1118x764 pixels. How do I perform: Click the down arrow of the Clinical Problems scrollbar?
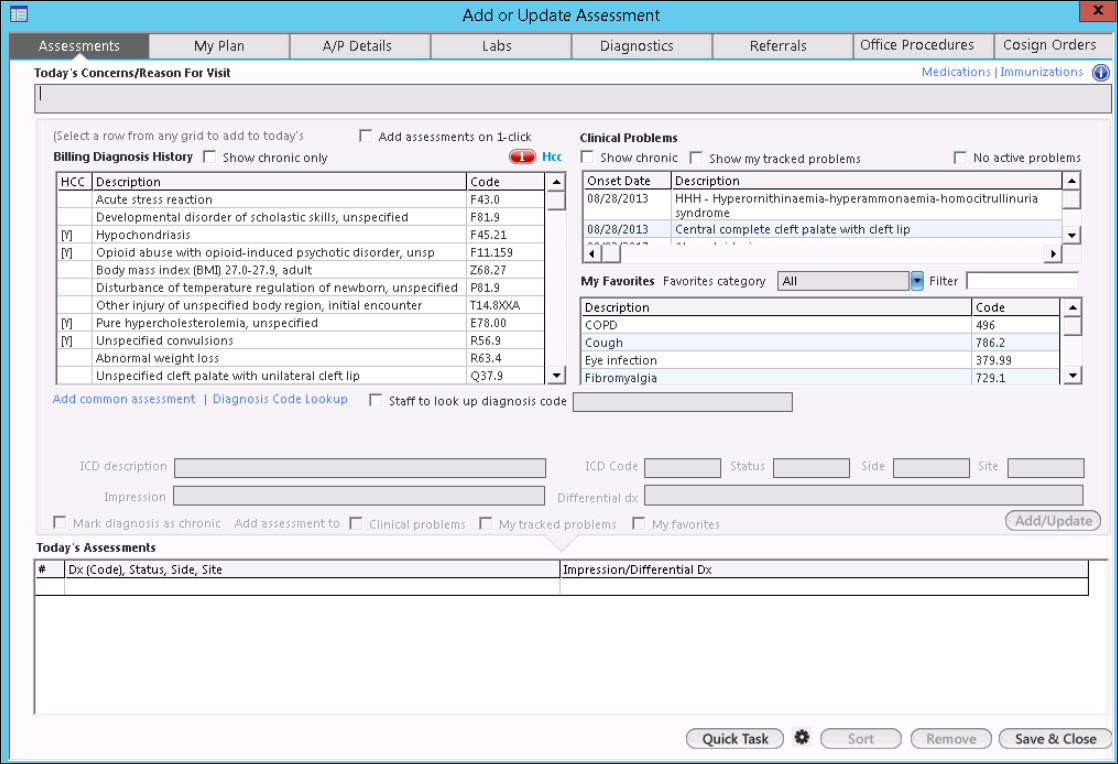point(1072,234)
